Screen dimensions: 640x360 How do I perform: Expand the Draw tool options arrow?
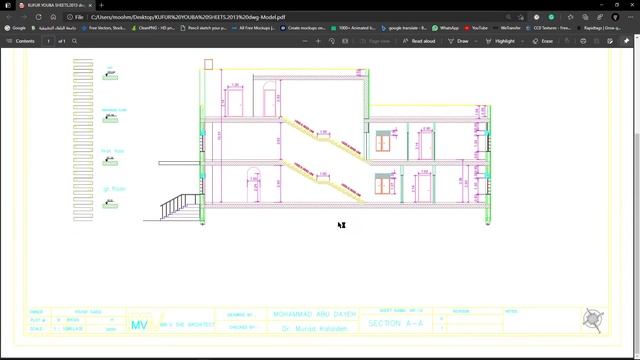pyautogui.click(x=476, y=41)
